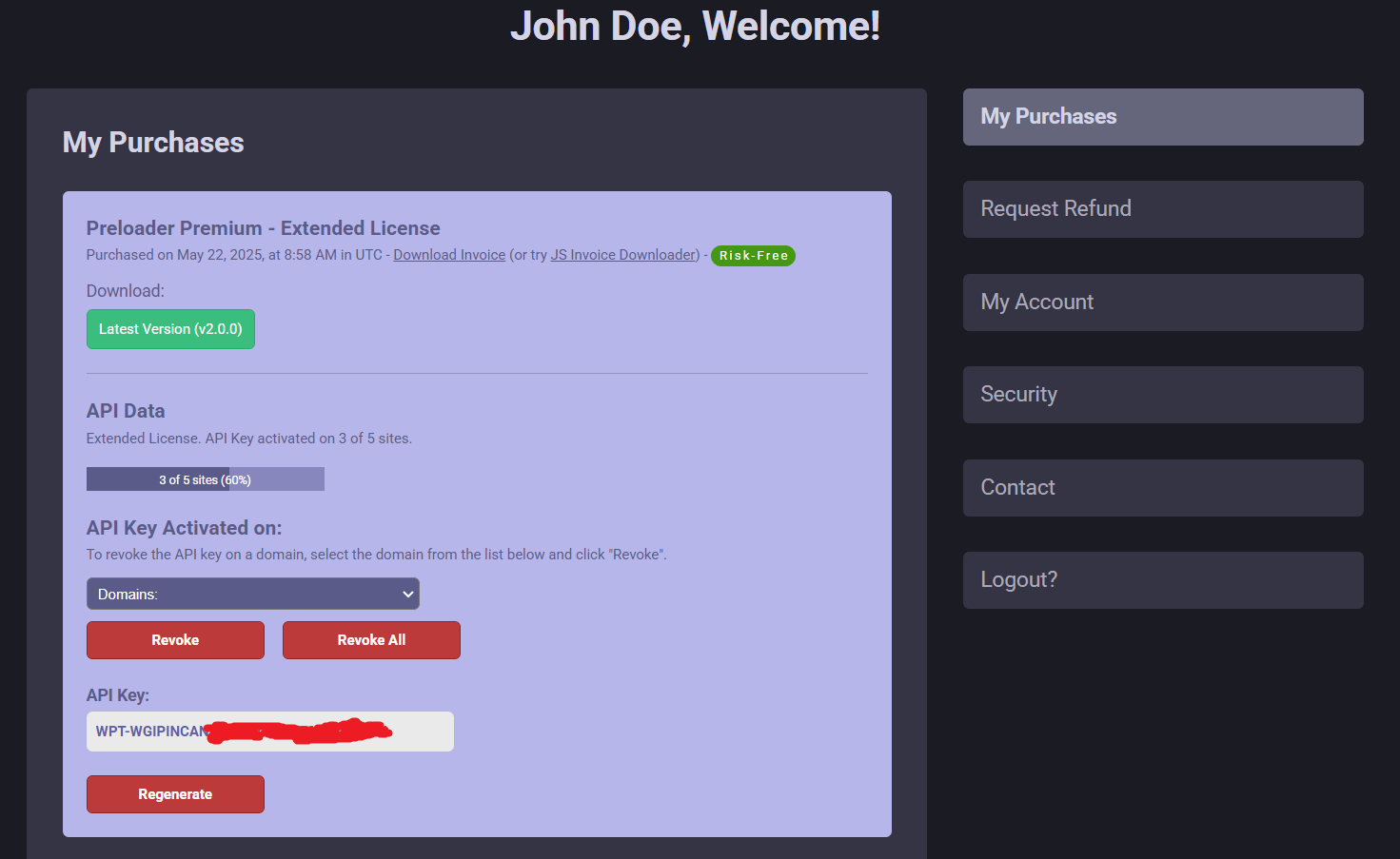This screenshot has height=859, width=1400.
Task: Download Latest Version (v2.0.0)
Action: coord(170,329)
